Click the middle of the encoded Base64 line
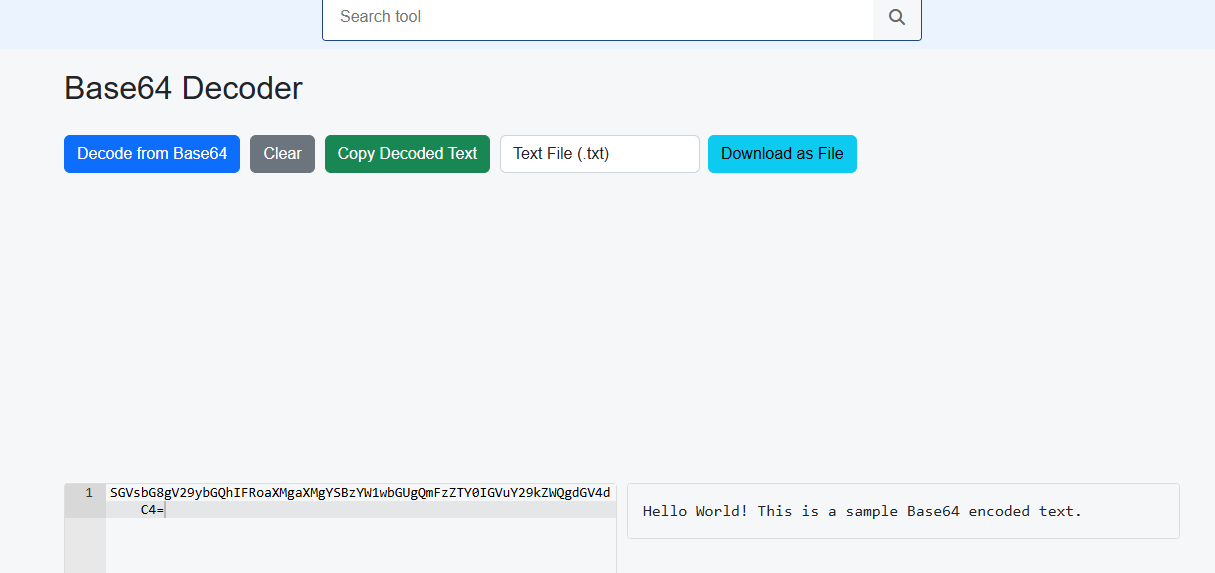Viewport: 1215px width, 573px height. [x=360, y=493]
